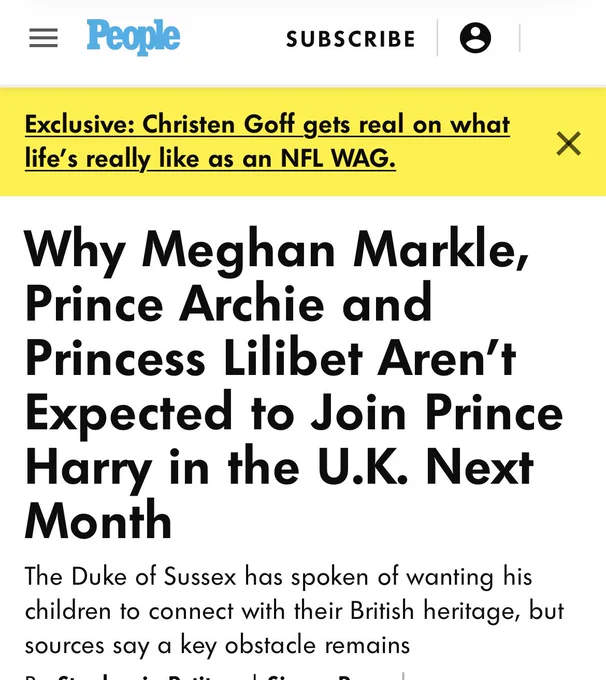Click the People logo
The height and width of the screenshot is (680, 606).
pos(133,37)
